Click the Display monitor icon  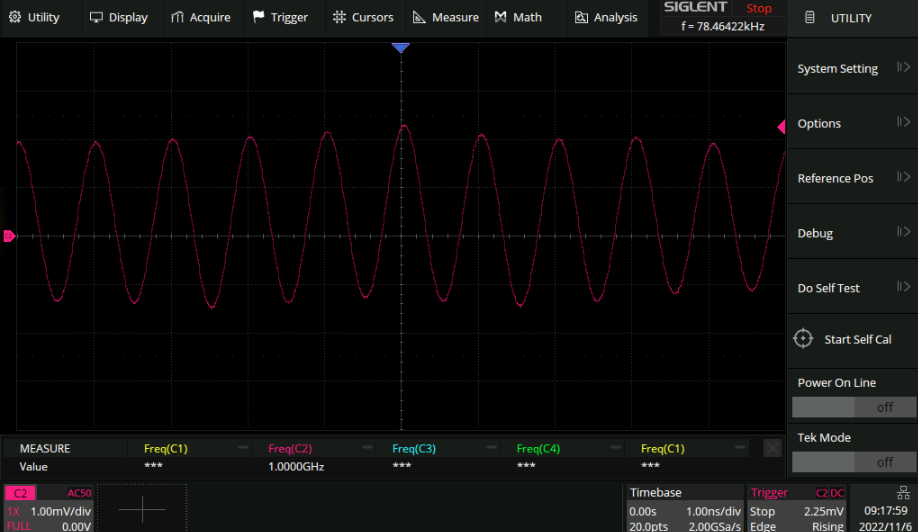point(97,17)
